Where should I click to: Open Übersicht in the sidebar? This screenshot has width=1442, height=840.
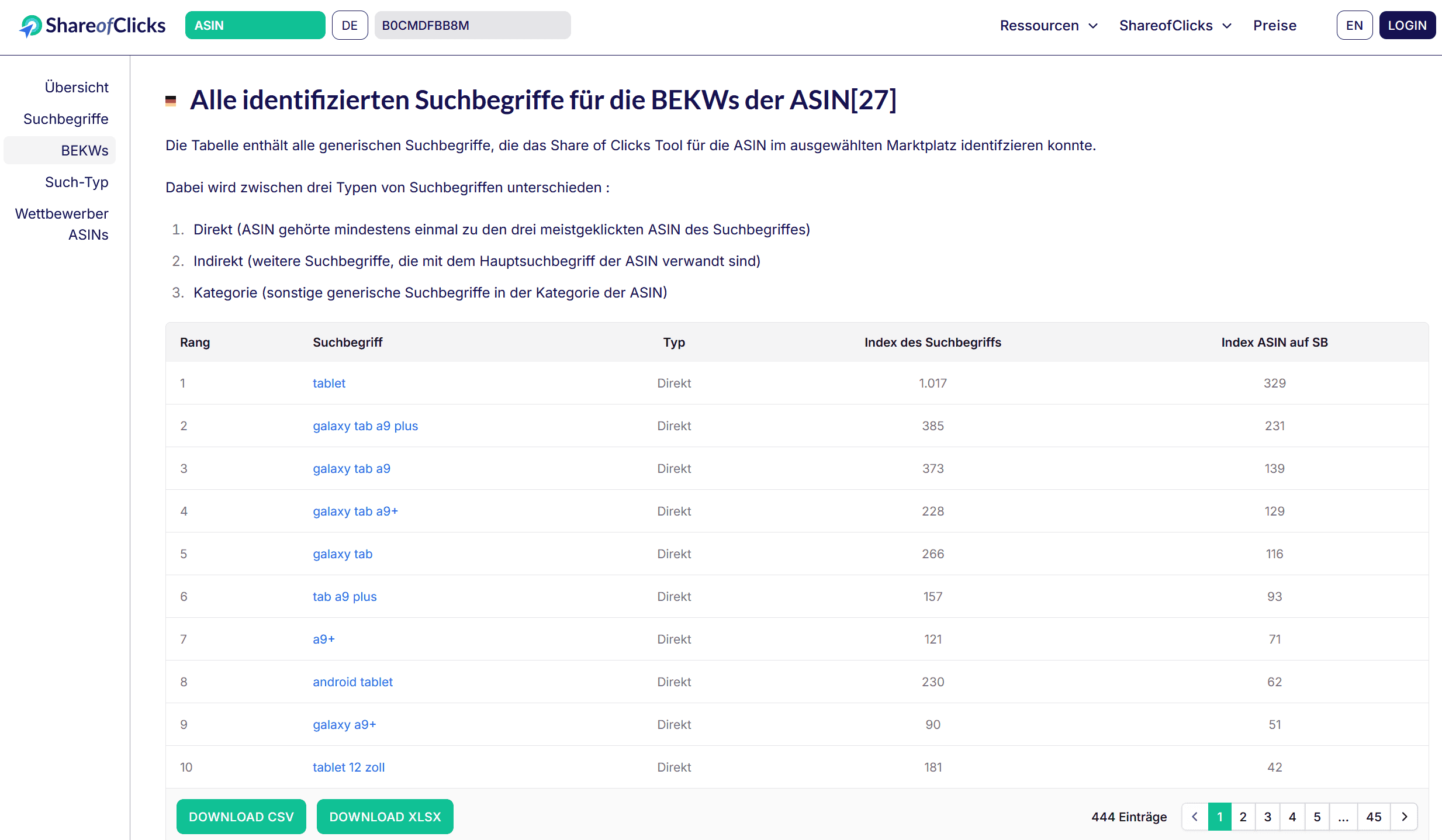pyautogui.click(x=77, y=88)
